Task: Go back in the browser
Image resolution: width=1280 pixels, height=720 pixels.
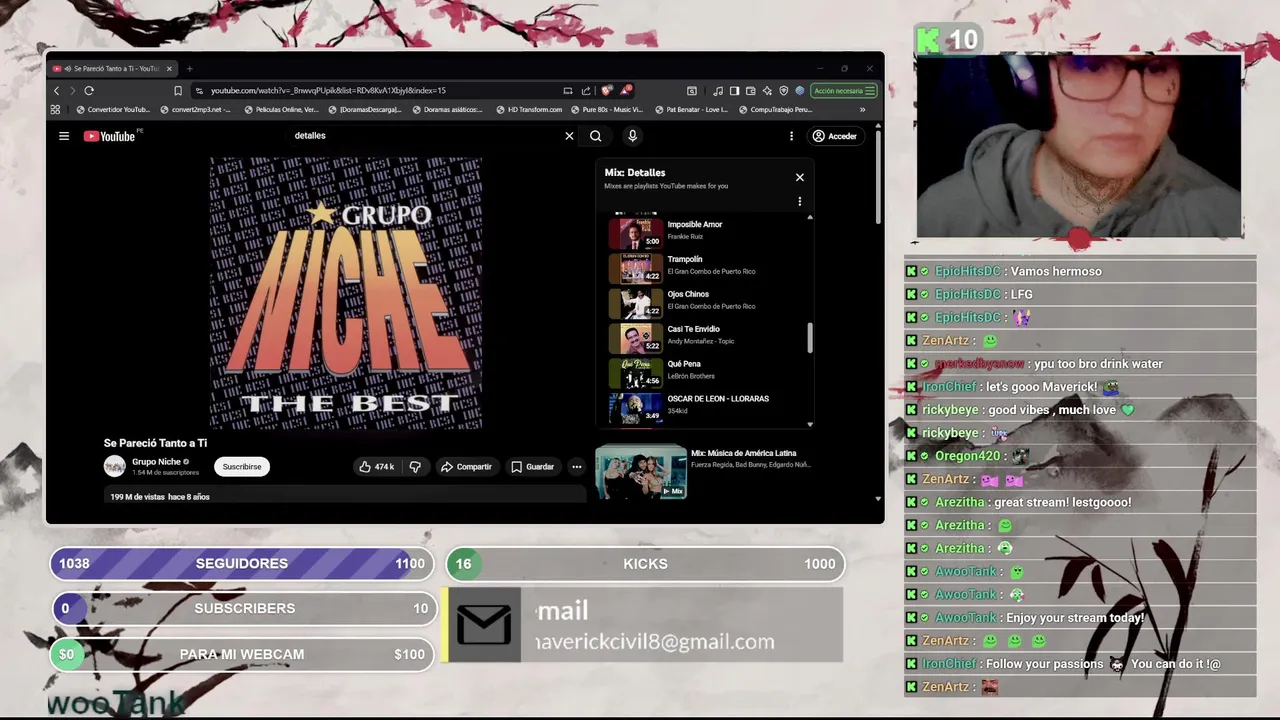Action: pyautogui.click(x=57, y=90)
